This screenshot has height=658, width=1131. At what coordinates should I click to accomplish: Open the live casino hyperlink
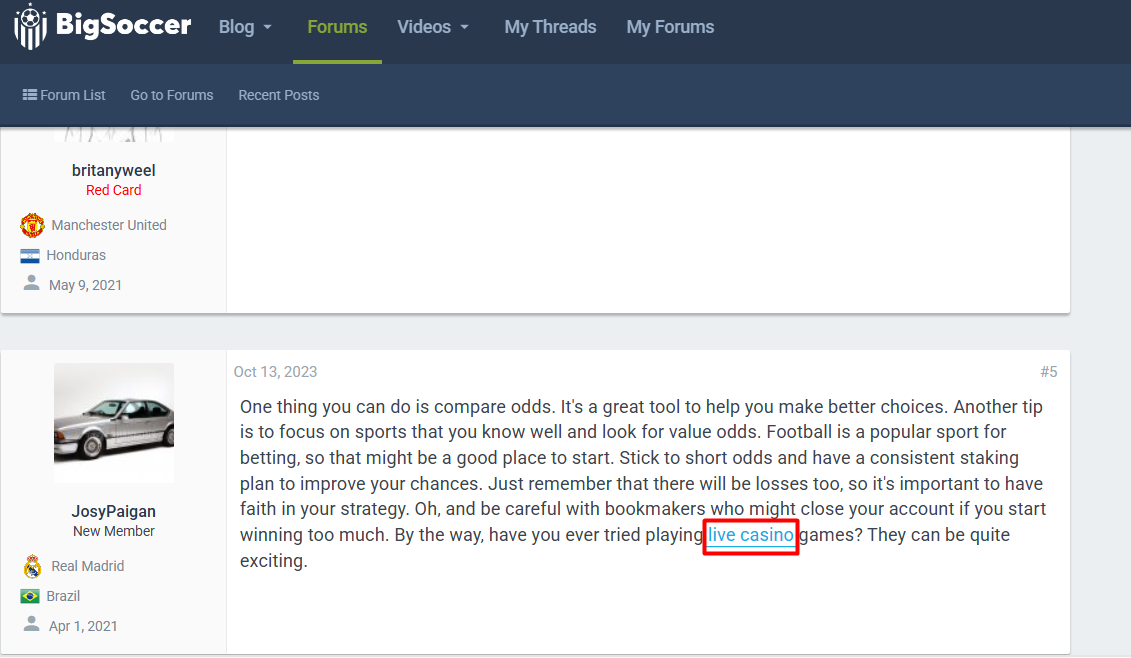751,535
